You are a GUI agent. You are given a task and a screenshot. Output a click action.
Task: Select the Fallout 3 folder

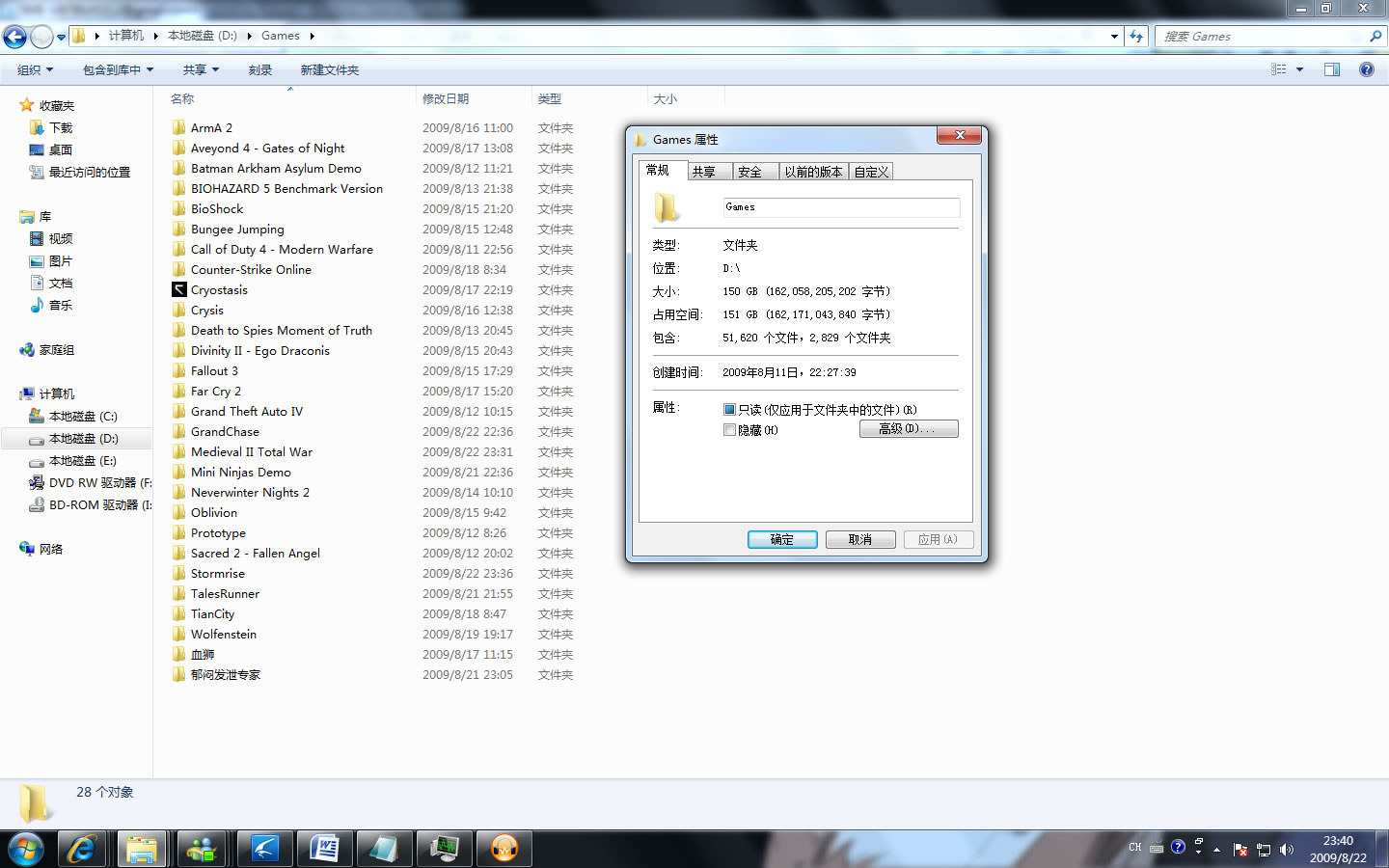(214, 371)
